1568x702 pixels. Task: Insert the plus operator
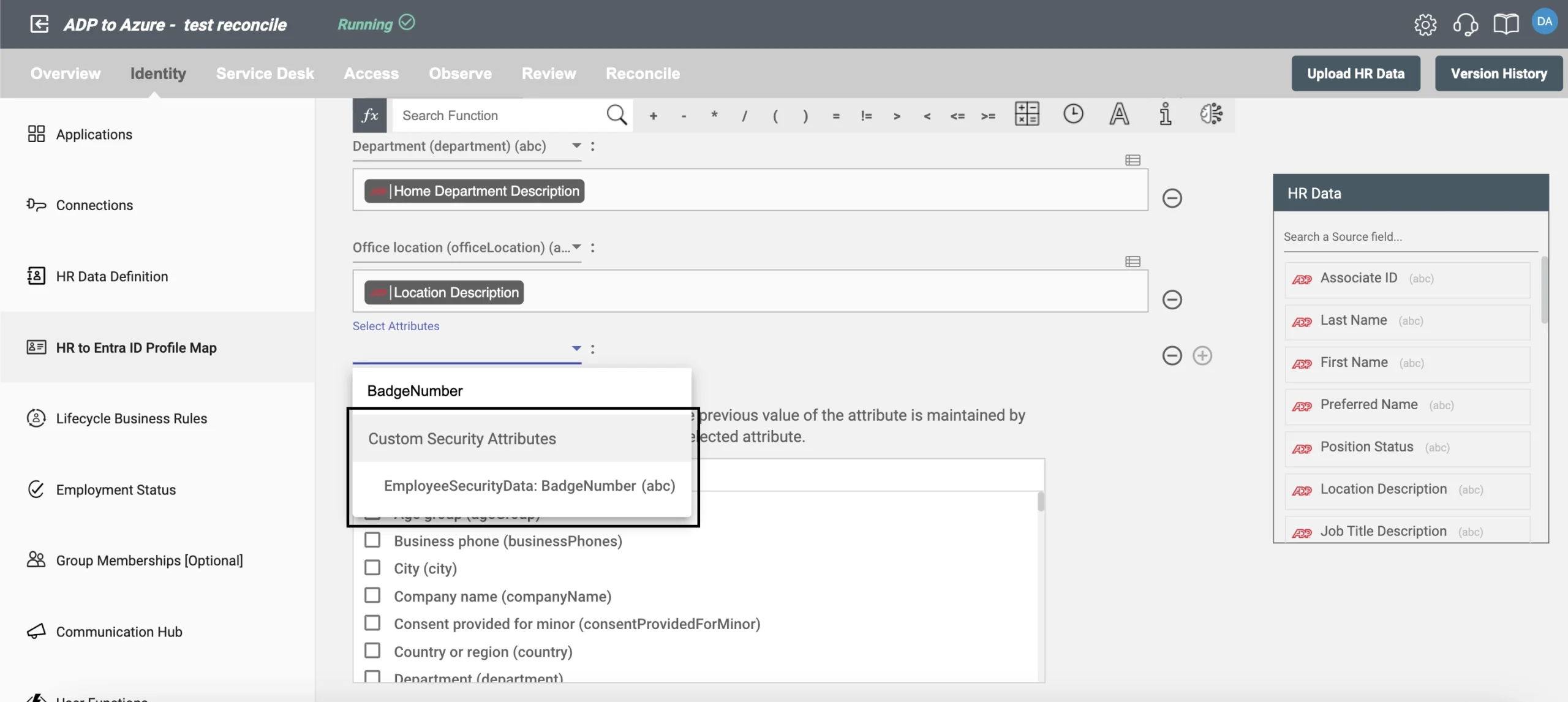click(x=653, y=116)
